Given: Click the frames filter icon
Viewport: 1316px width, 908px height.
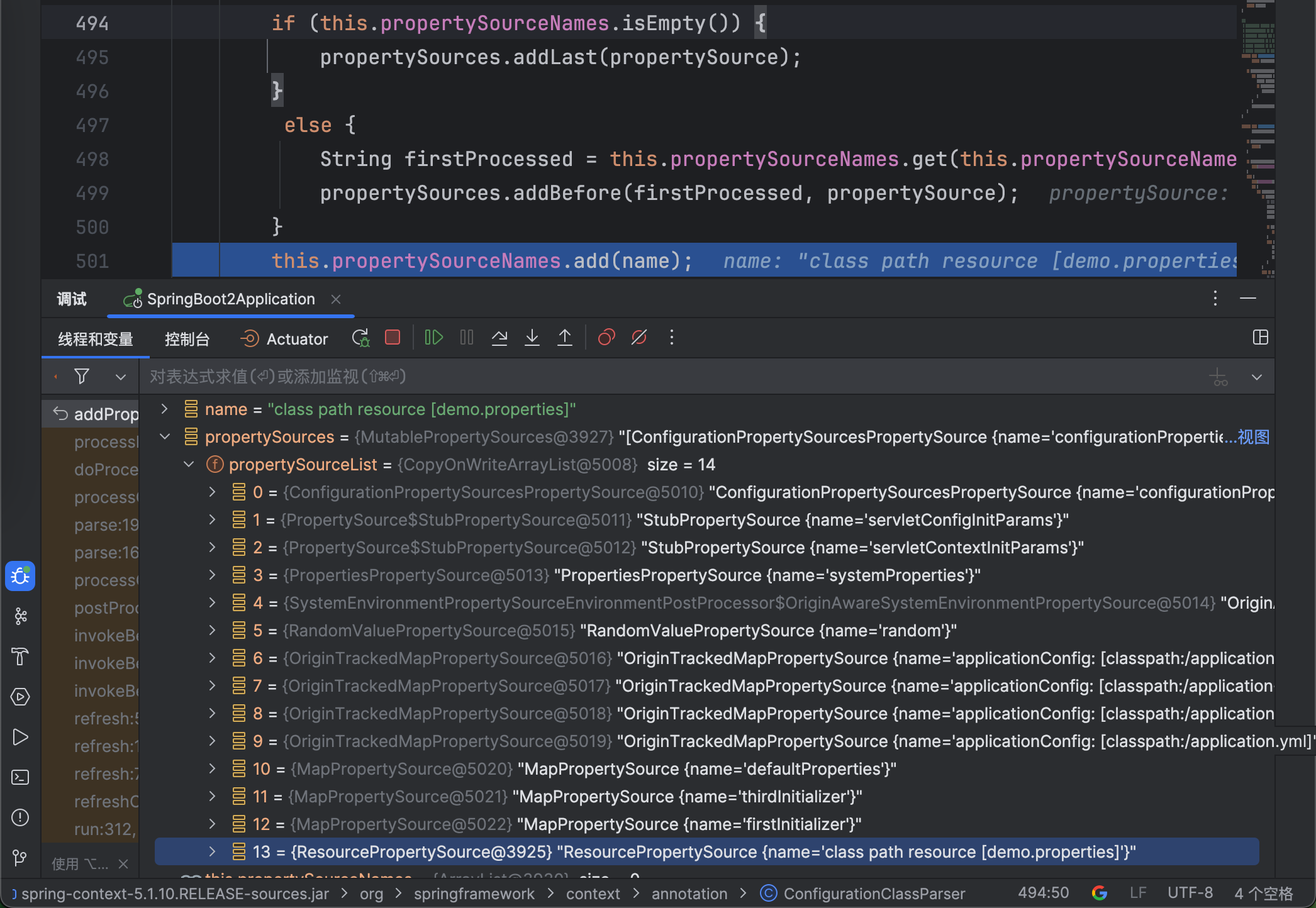Looking at the screenshot, I should point(82,377).
